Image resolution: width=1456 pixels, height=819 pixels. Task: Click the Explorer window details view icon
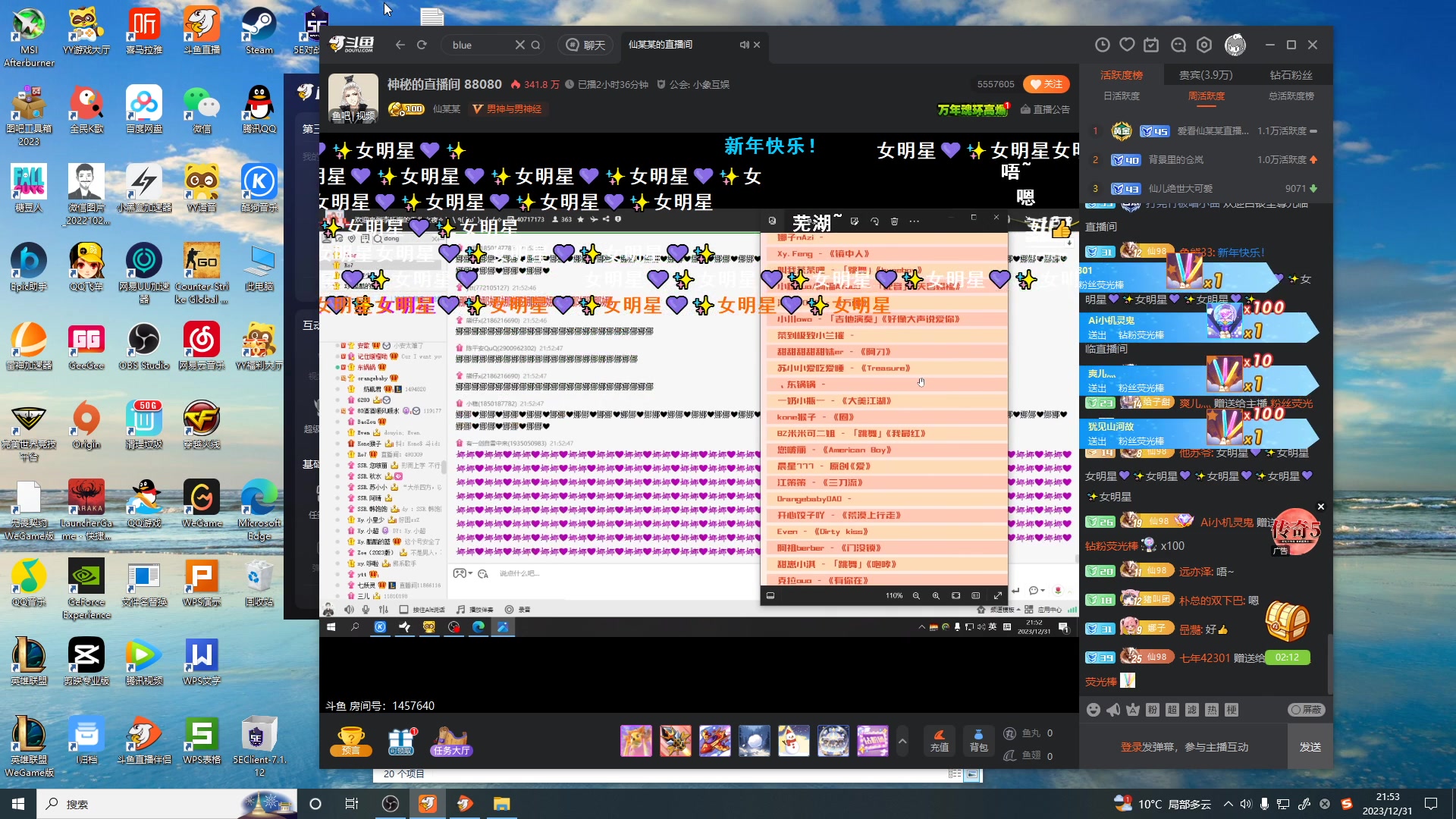tap(955, 774)
